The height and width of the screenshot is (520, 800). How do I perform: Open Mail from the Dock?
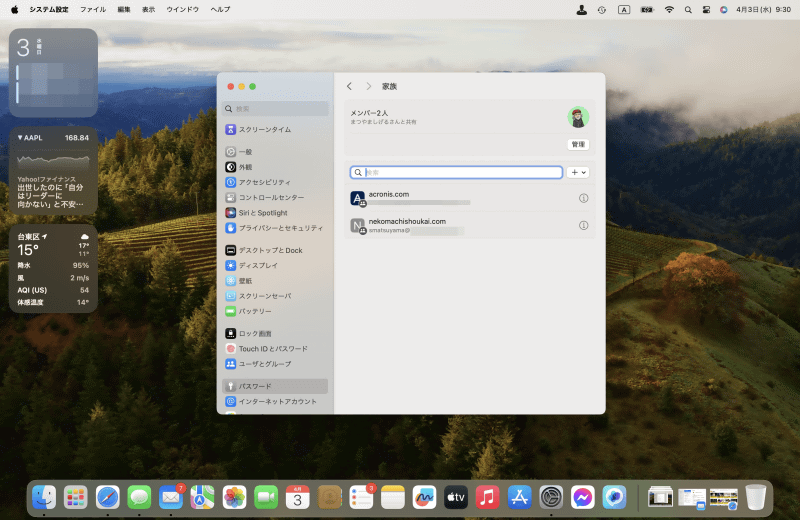[171, 497]
